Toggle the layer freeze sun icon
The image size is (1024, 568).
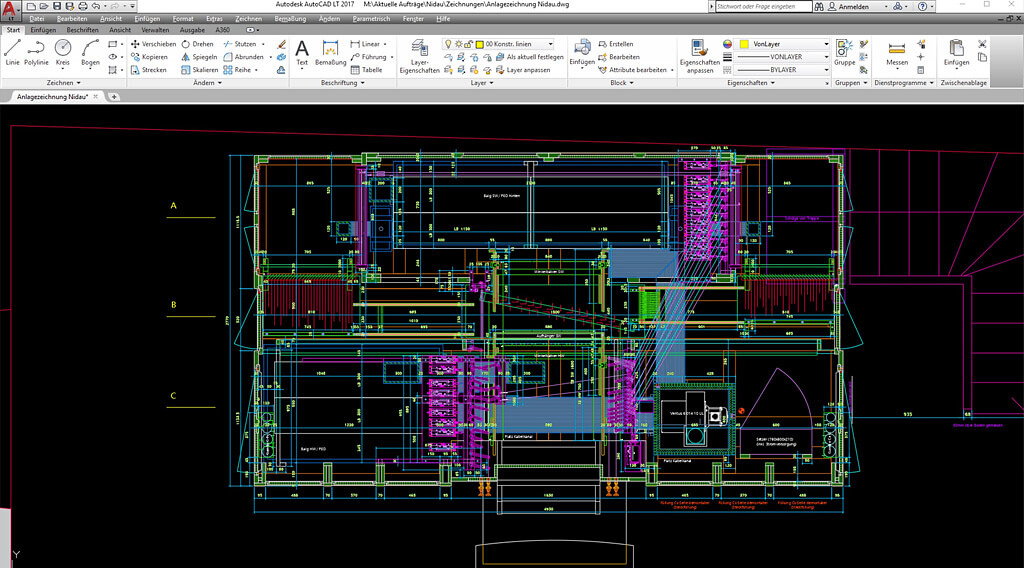click(x=458, y=45)
